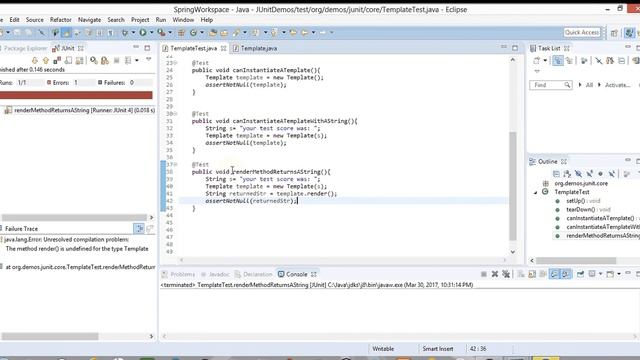Open the Project menu

140,20
